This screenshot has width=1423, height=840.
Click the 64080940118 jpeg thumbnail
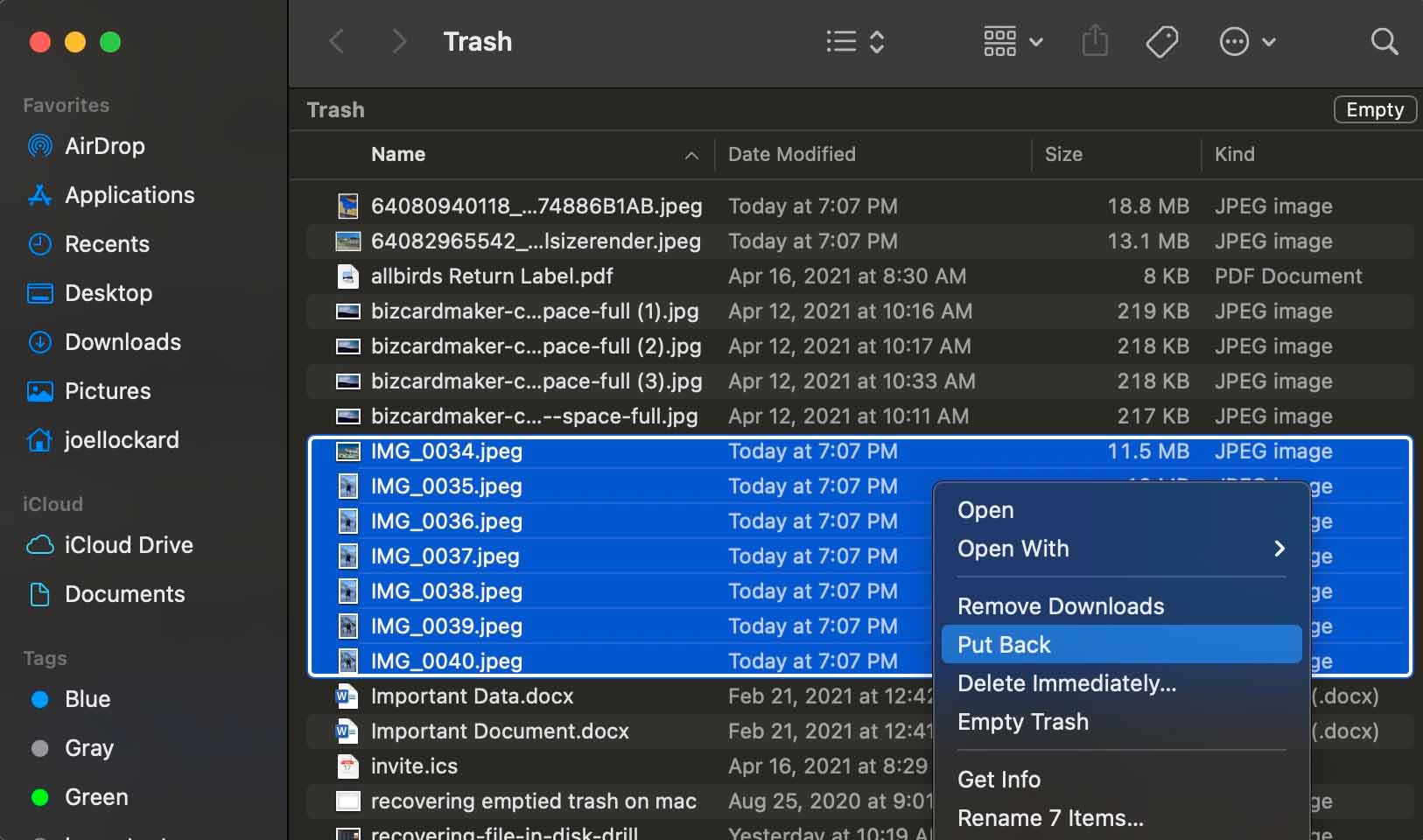[x=348, y=206]
